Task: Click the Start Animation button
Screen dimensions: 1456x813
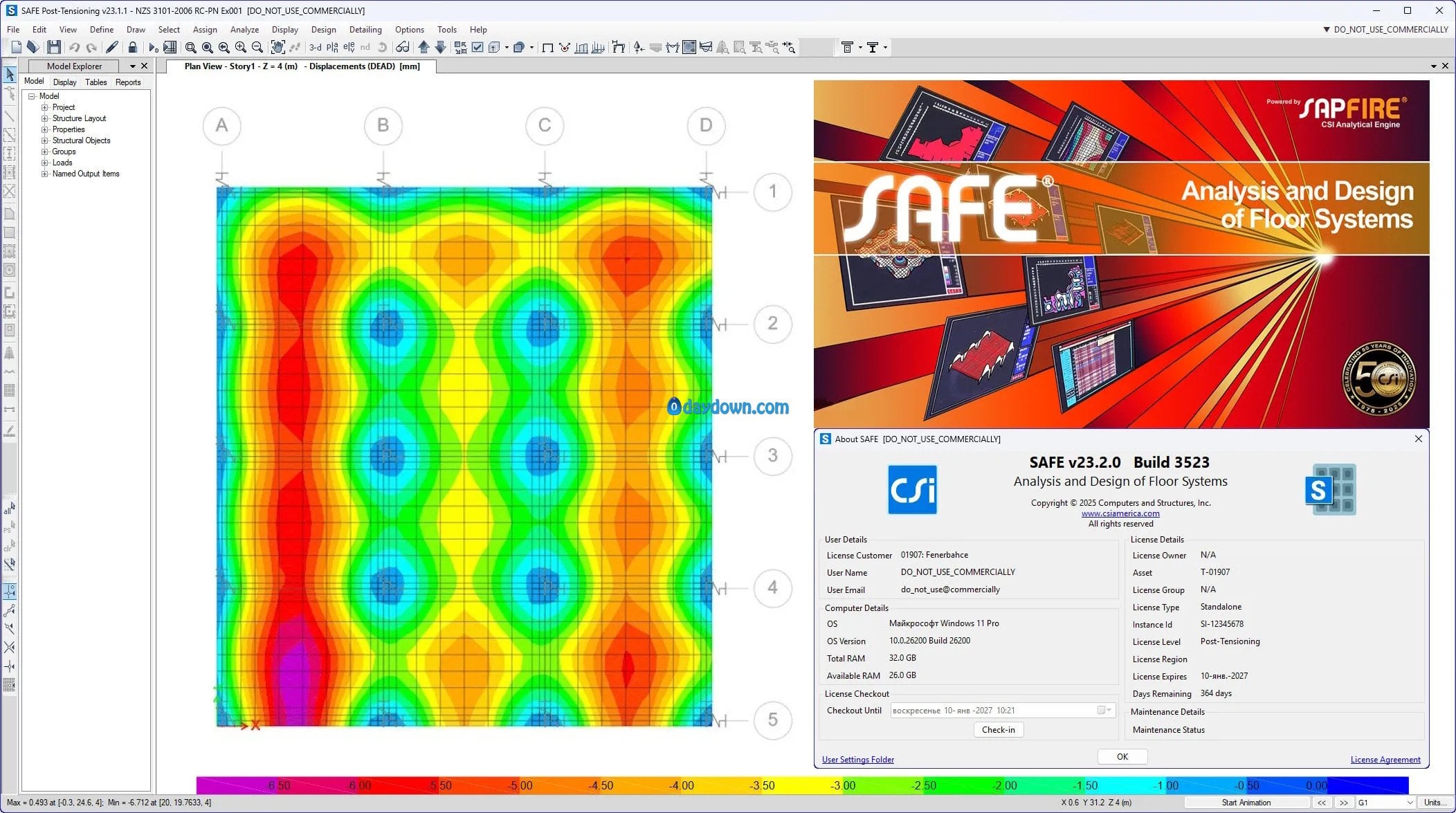Action: 1246,803
